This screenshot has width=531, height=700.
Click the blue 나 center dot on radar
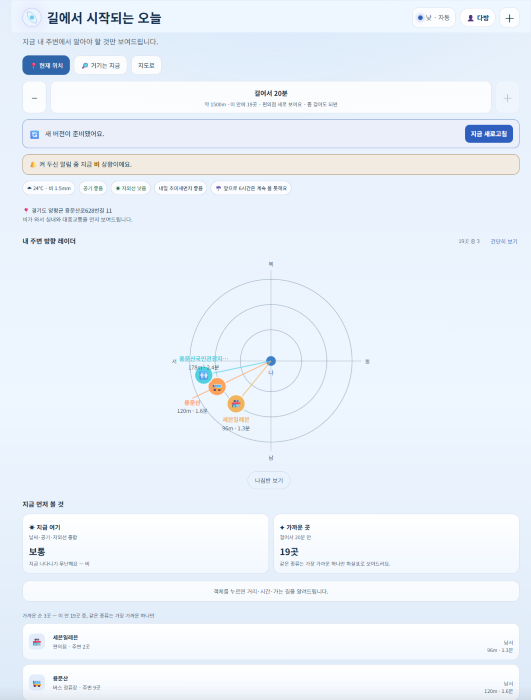click(x=271, y=361)
